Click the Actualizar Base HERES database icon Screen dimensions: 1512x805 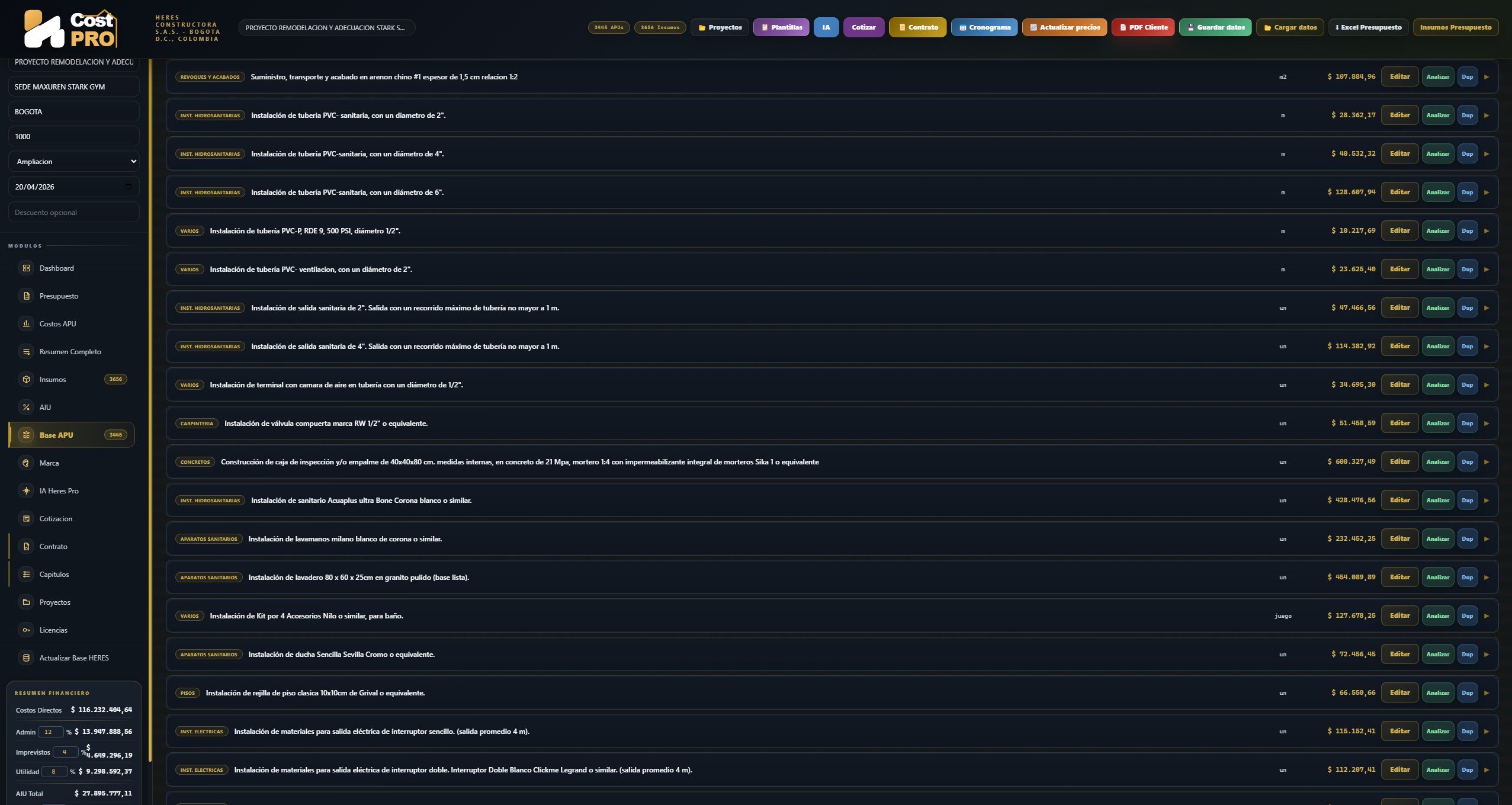(x=26, y=658)
